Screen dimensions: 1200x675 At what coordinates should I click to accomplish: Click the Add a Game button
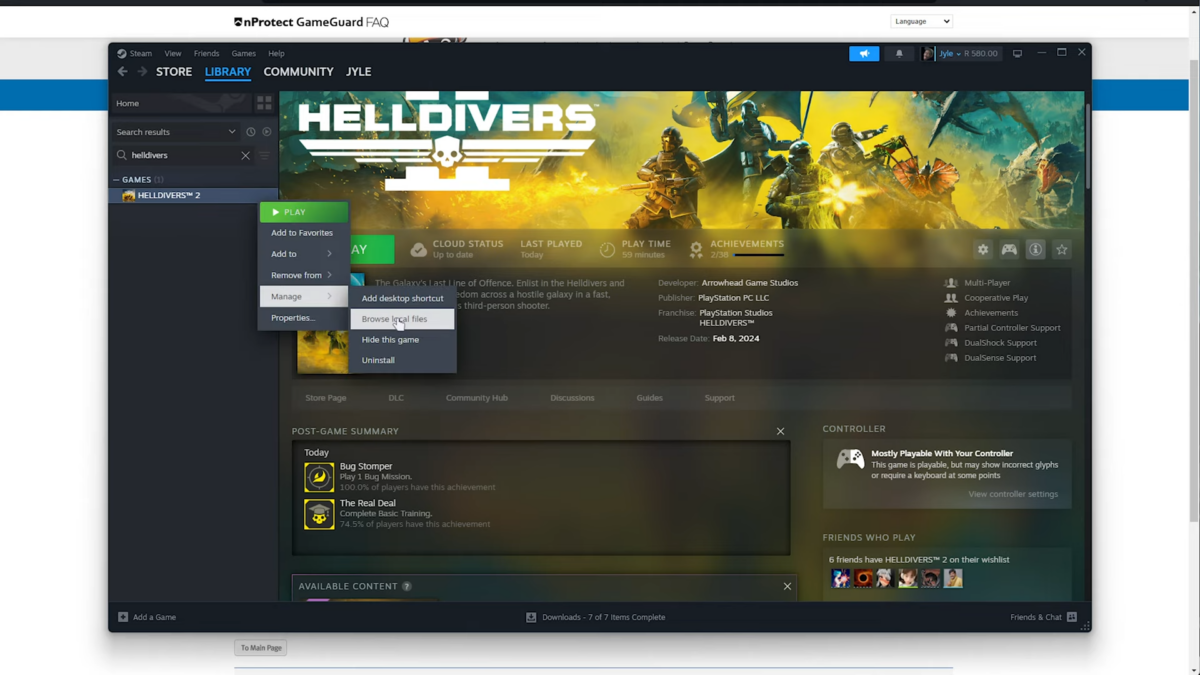pyautogui.click(x=147, y=617)
